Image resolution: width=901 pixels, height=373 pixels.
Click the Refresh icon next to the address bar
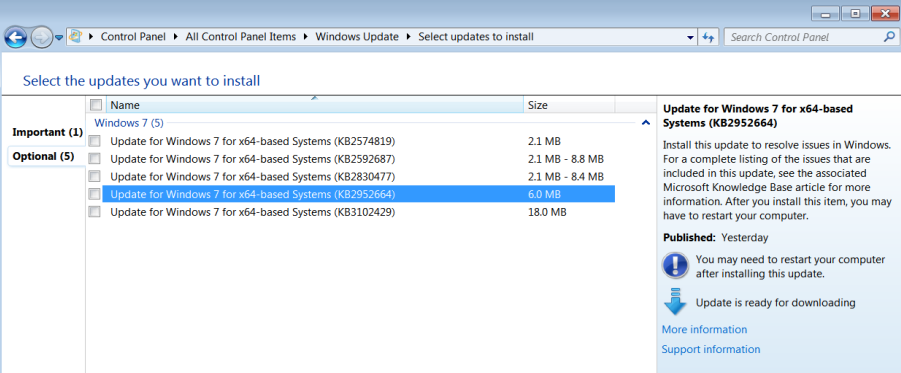click(709, 37)
